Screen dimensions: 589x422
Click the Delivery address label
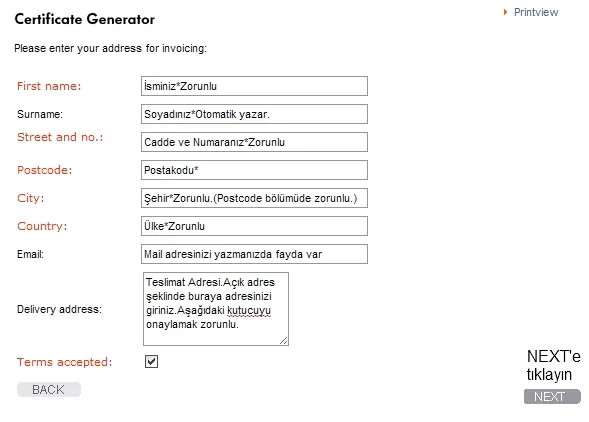click(59, 309)
